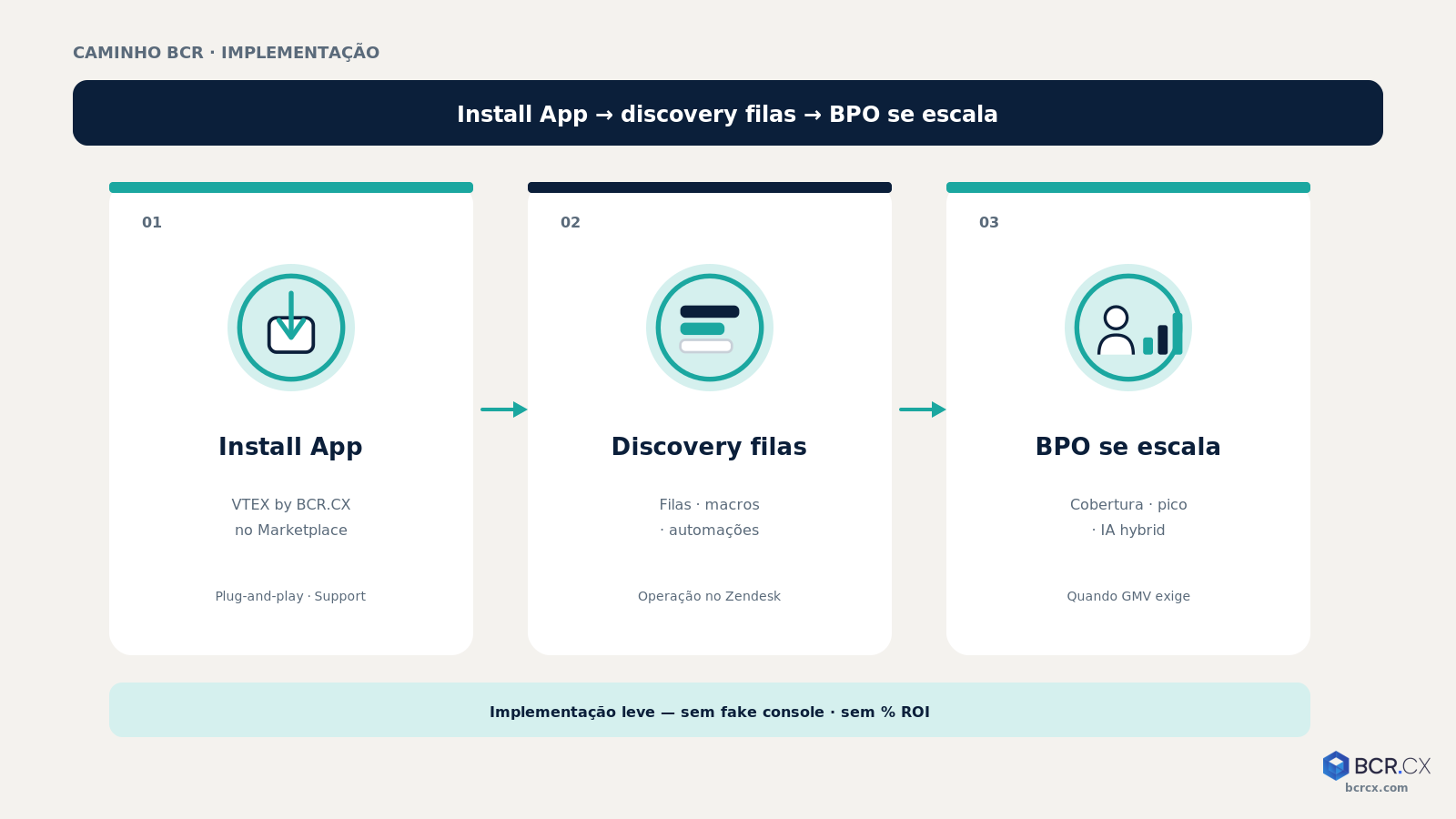Click 'Implementação leve' footer banner text
Image resolution: width=1456 pixels, height=819 pixels.
(x=710, y=712)
